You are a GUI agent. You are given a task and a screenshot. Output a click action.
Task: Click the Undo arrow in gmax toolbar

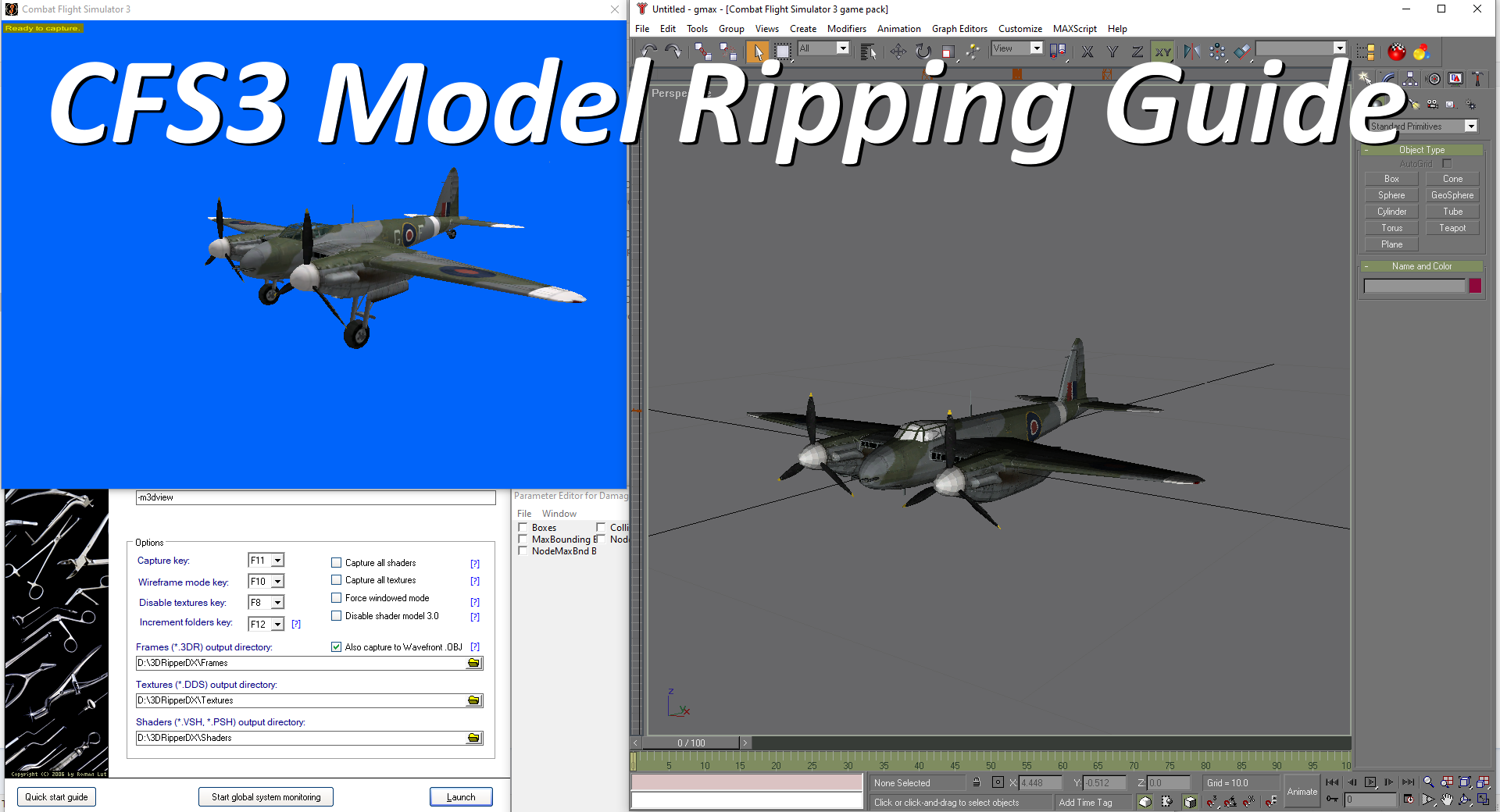[x=648, y=52]
